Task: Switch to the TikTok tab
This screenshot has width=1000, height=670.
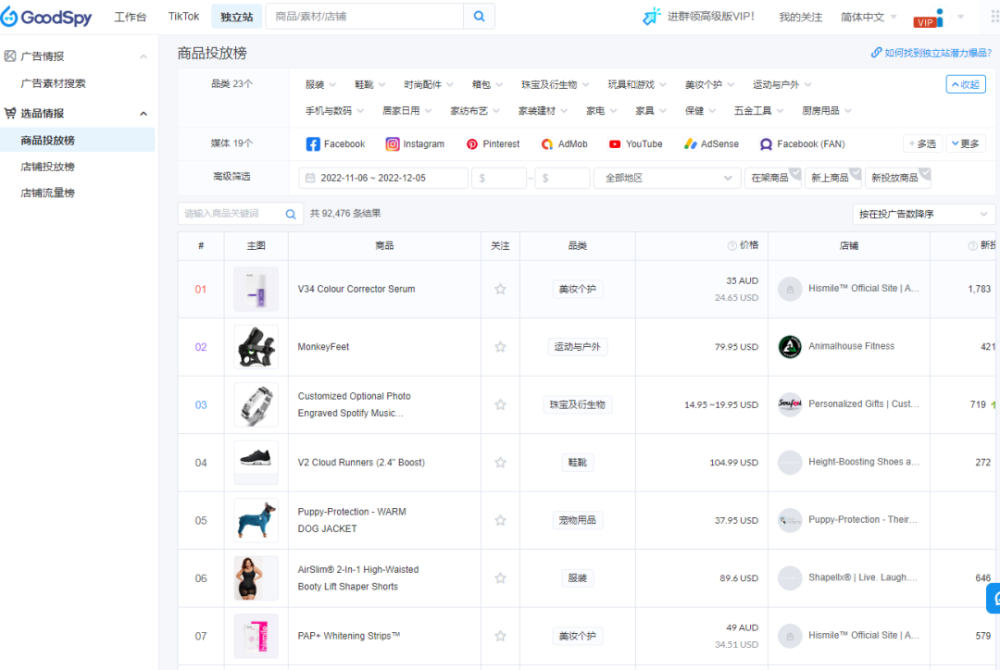Action: click(184, 17)
